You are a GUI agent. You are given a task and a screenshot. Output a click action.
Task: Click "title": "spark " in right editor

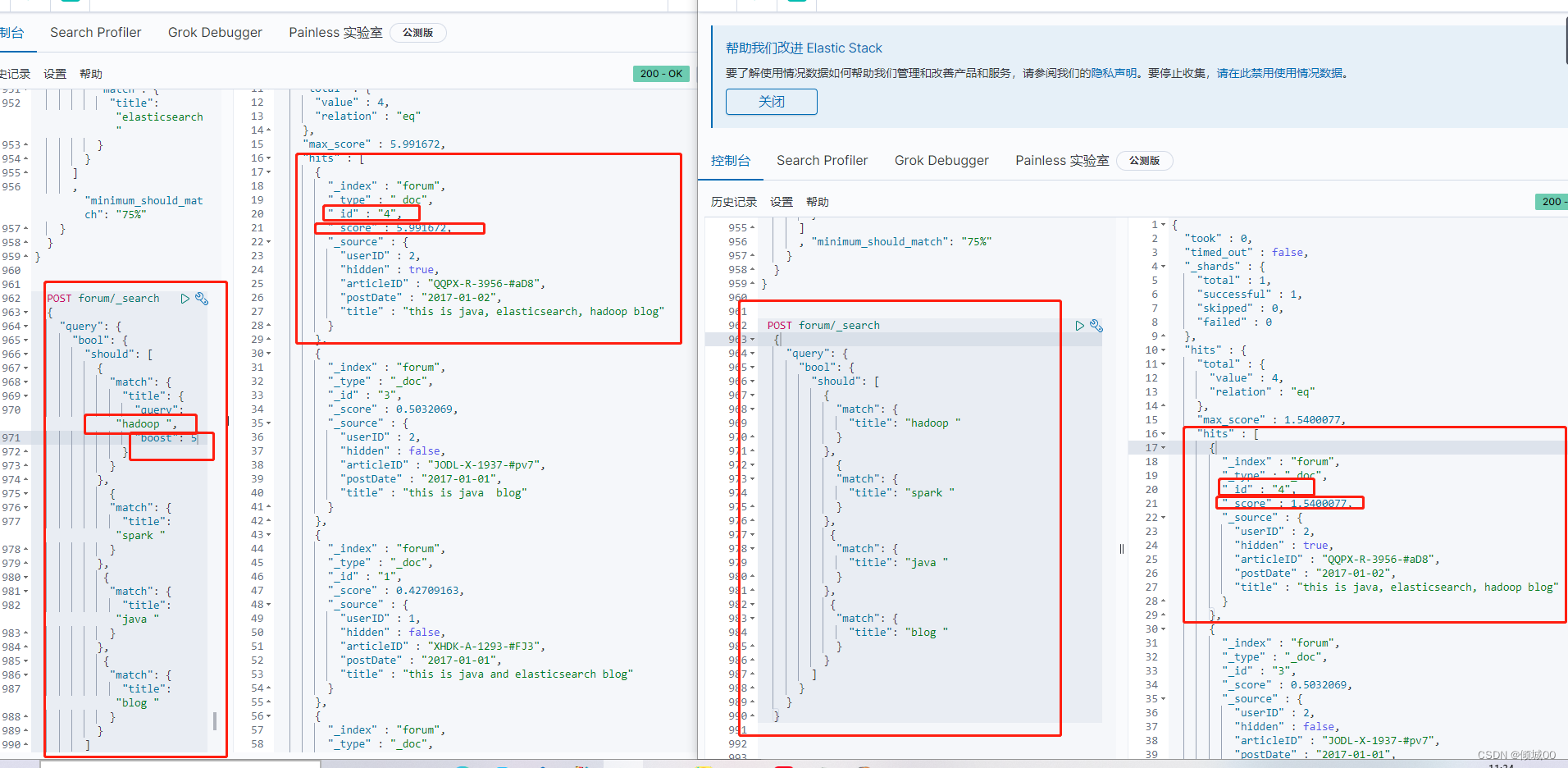pyautogui.click(x=902, y=493)
